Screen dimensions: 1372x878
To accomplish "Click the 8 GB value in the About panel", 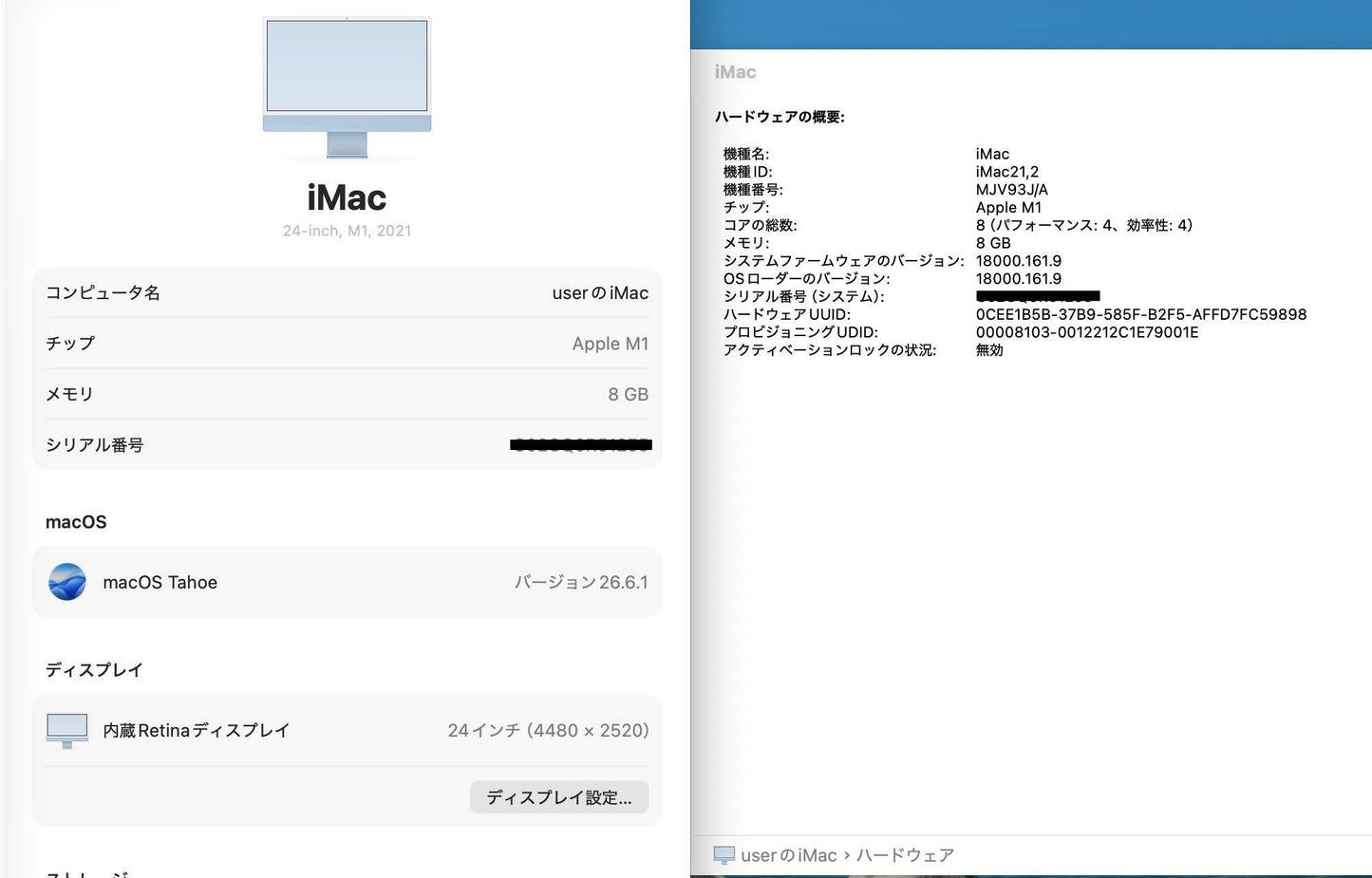I will click(629, 394).
